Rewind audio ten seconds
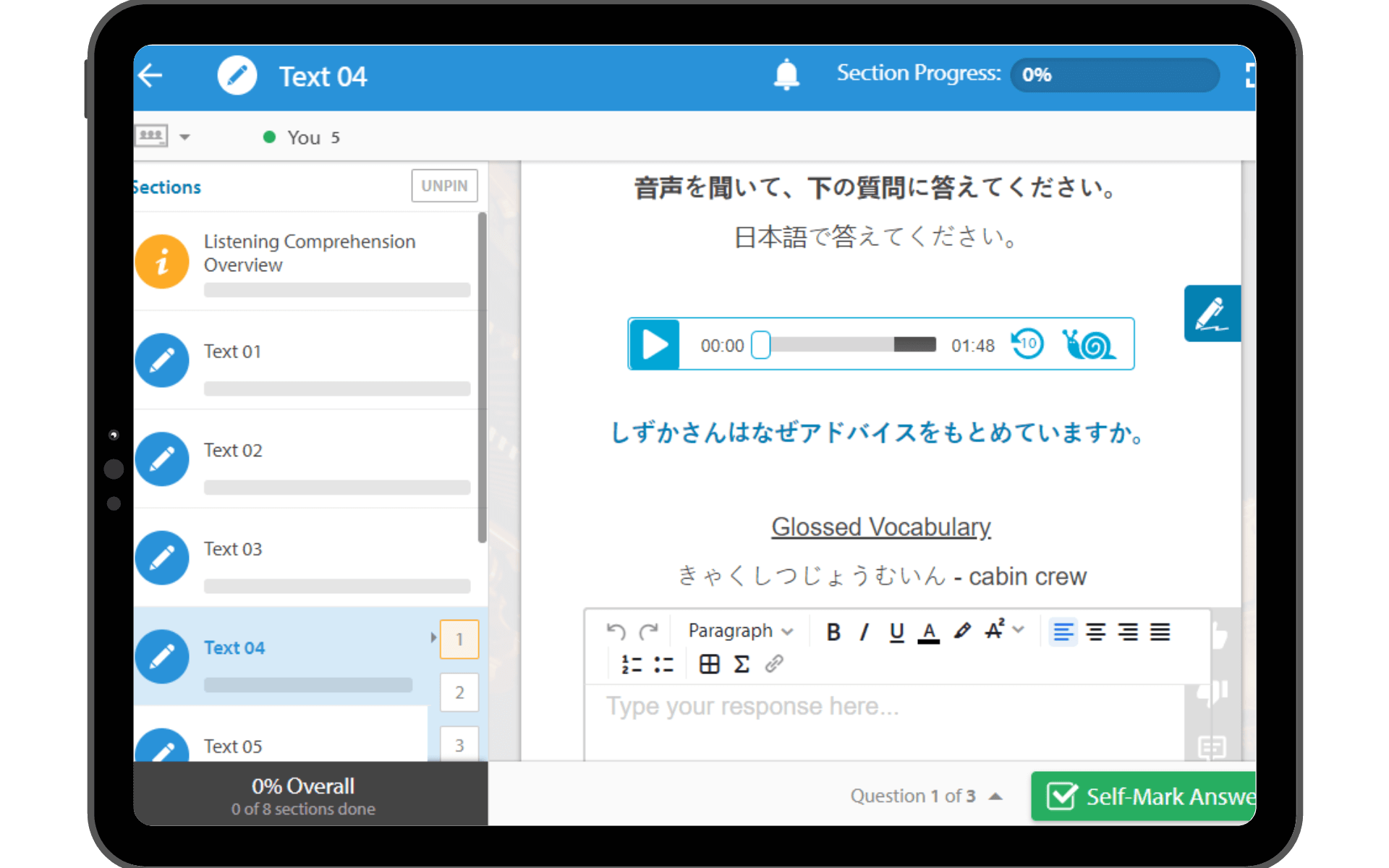 (x=1027, y=344)
